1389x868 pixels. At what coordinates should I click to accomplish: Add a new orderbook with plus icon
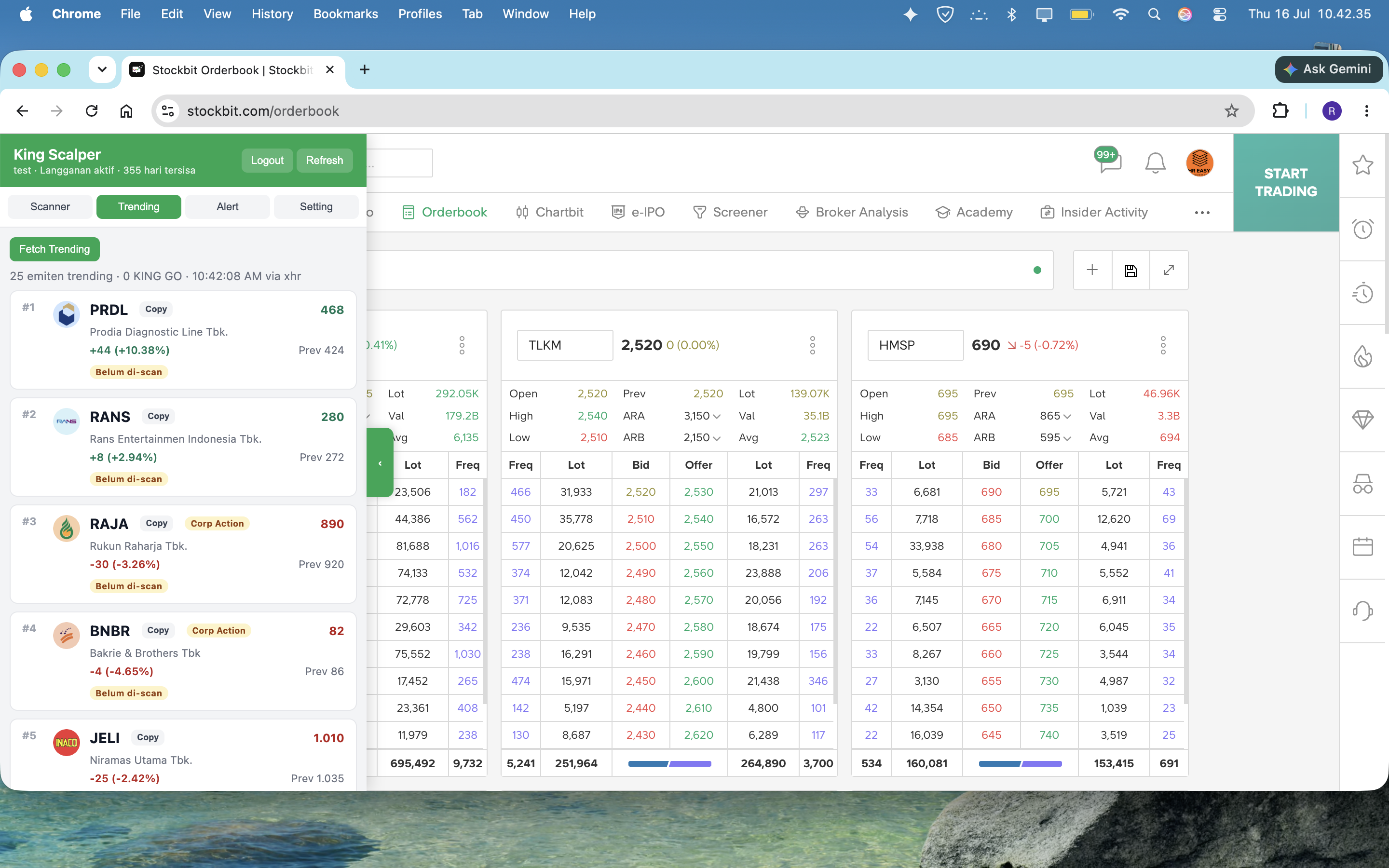(1092, 270)
